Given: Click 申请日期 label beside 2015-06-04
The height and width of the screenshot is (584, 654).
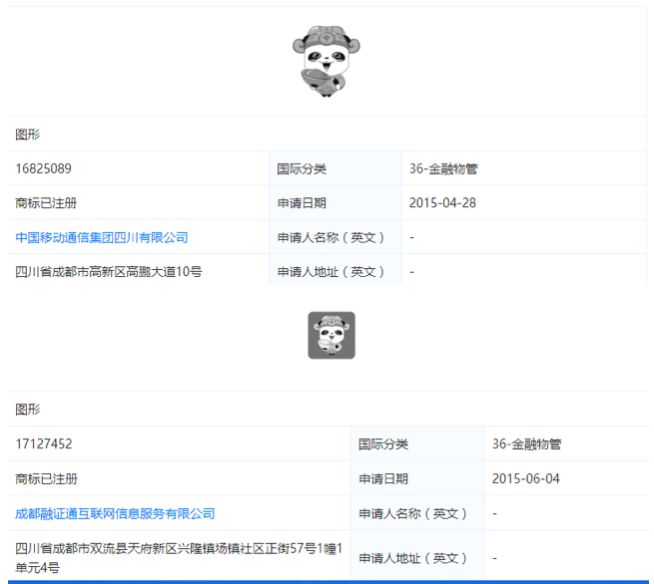Looking at the screenshot, I should (x=383, y=478).
